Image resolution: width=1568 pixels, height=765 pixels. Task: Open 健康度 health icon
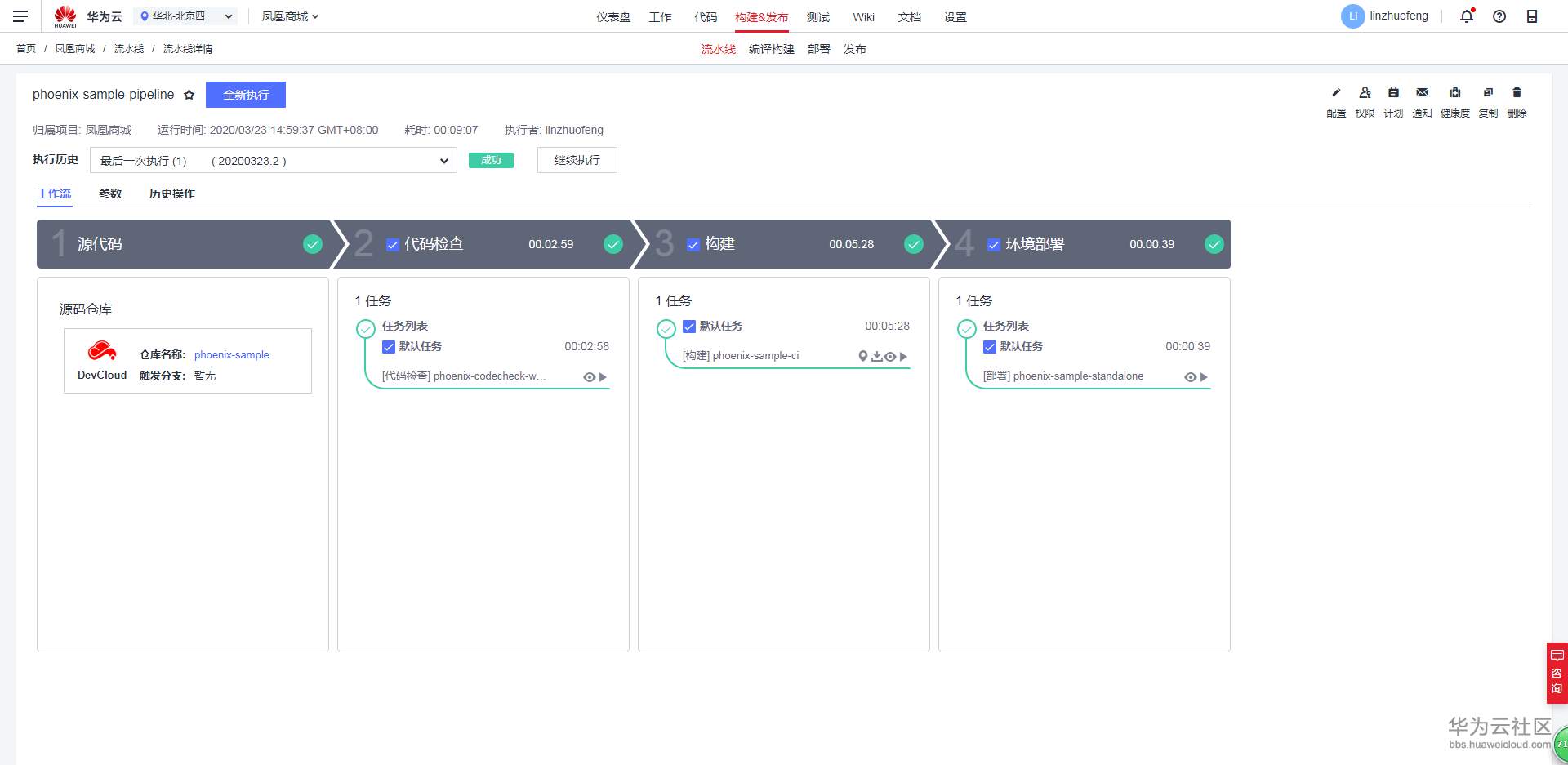click(x=1454, y=92)
